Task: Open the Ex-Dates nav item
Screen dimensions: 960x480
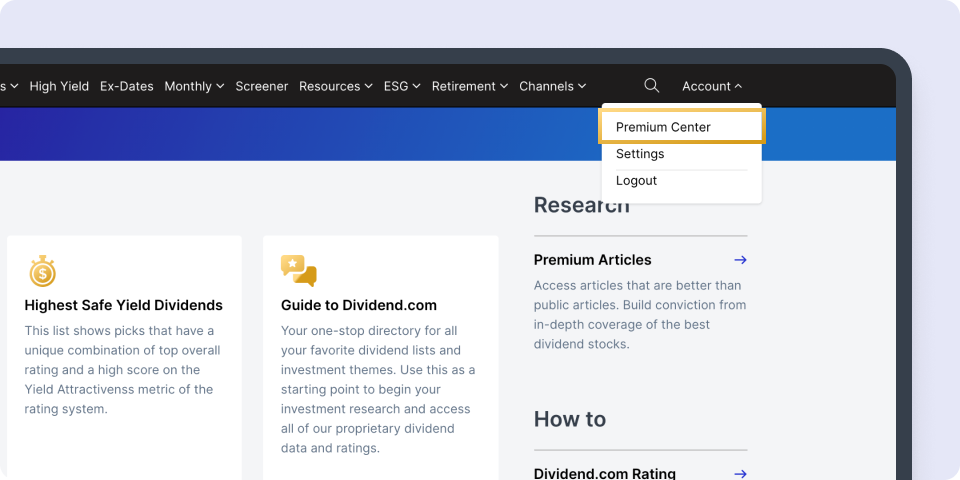Action: click(127, 86)
